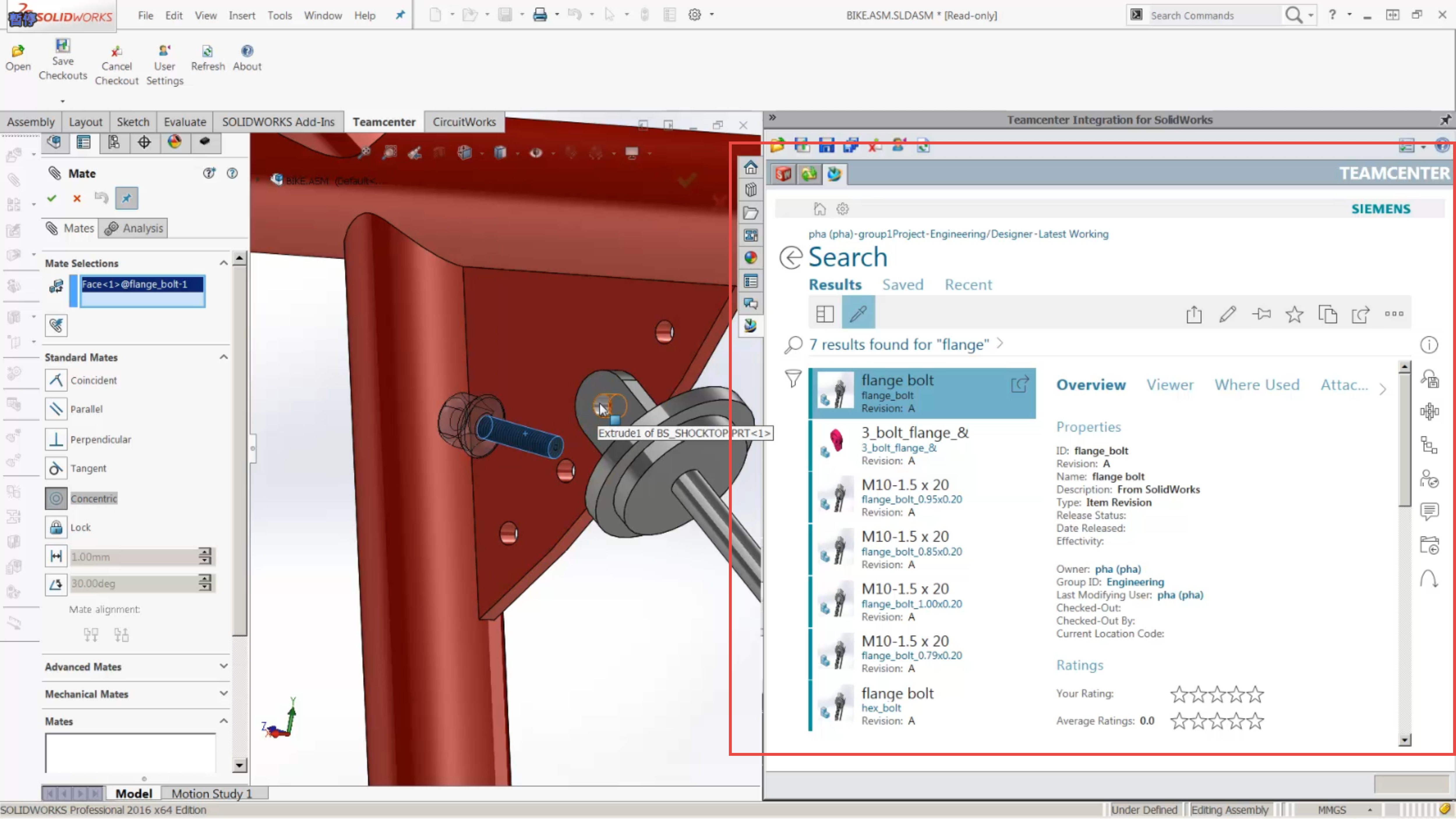
Task: Toggle the Keep Visible pushpin in Mate panel
Action: pos(127,198)
